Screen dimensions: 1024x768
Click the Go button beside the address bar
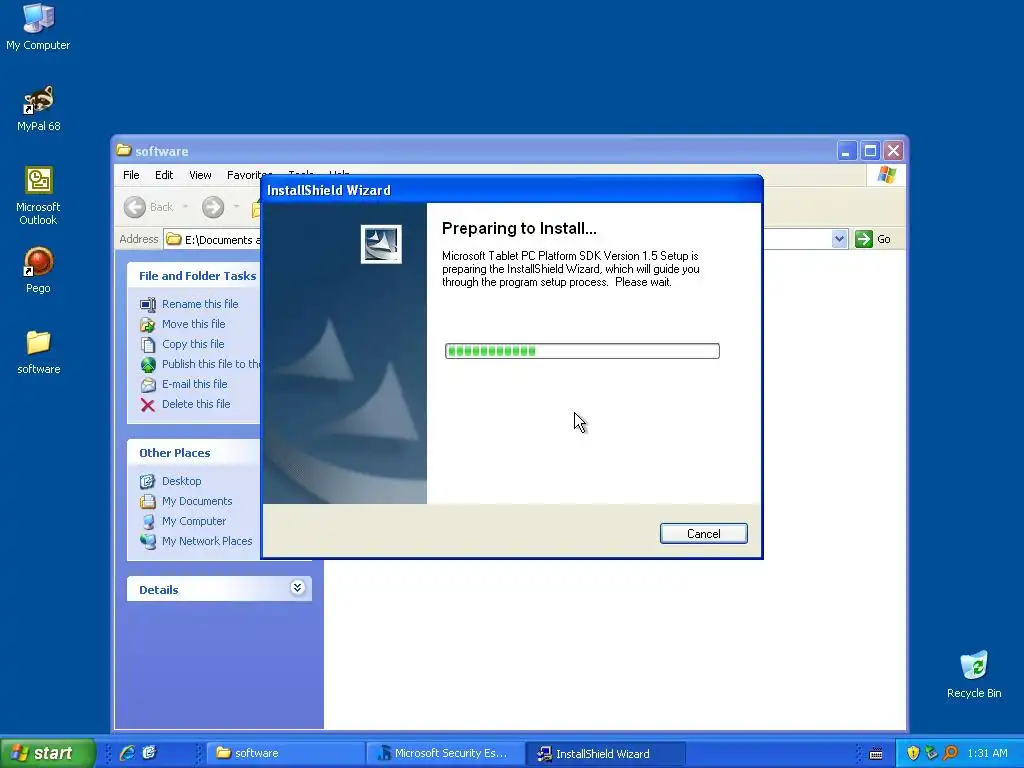coord(873,239)
